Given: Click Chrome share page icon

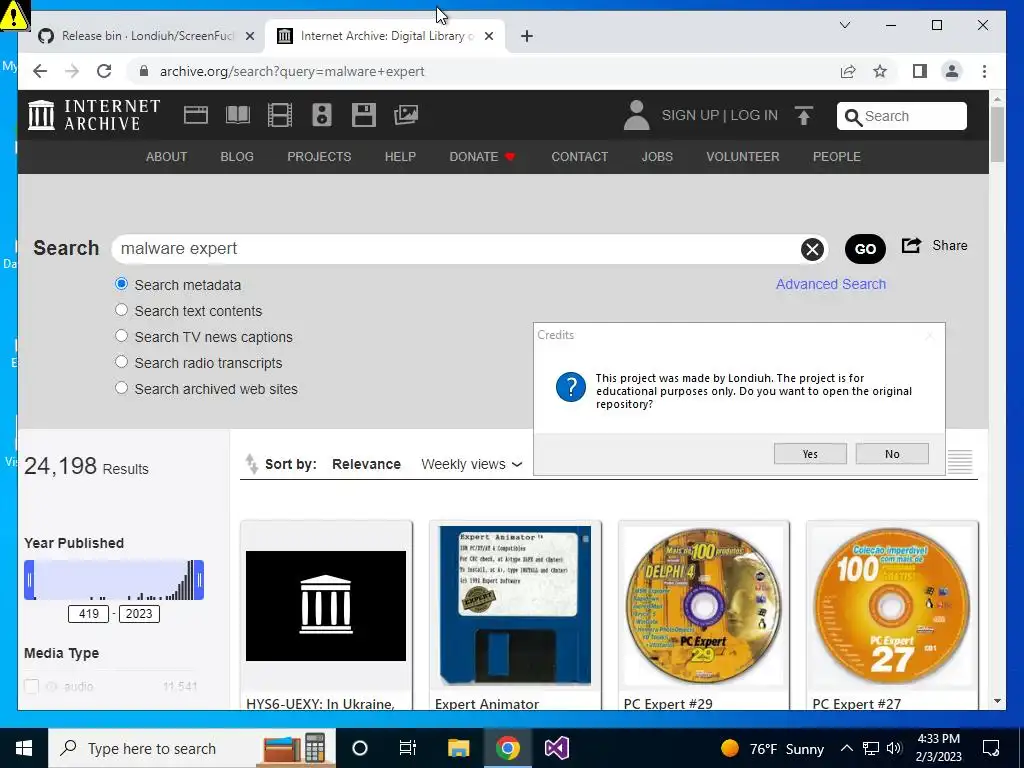Looking at the screenshot, I should [x=848, y=71].
